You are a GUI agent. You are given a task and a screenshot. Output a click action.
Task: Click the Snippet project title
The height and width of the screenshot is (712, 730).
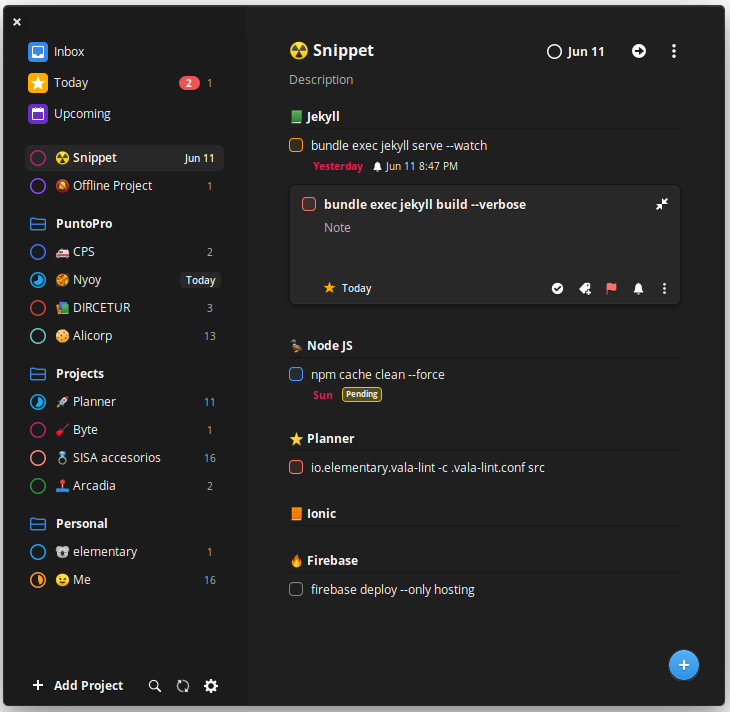tap(343, 50)
